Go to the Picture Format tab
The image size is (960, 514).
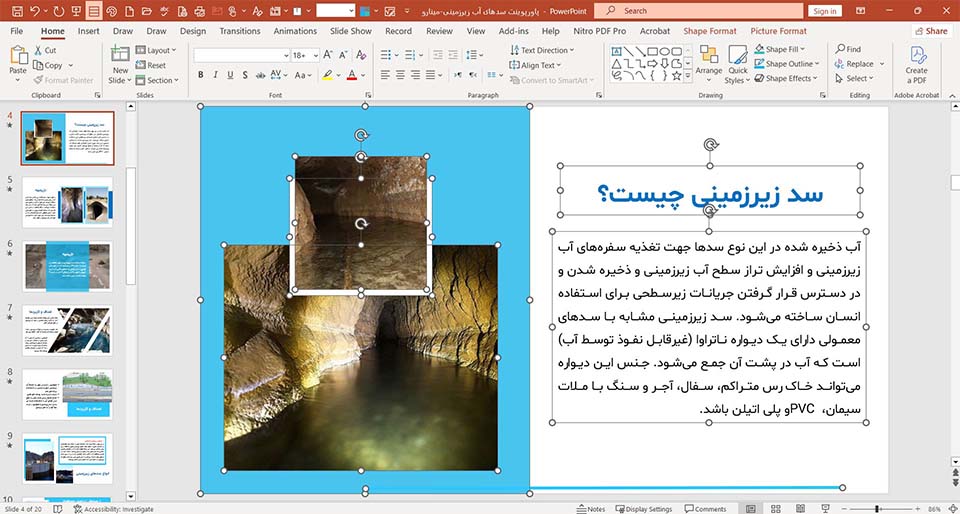[779, 31]
